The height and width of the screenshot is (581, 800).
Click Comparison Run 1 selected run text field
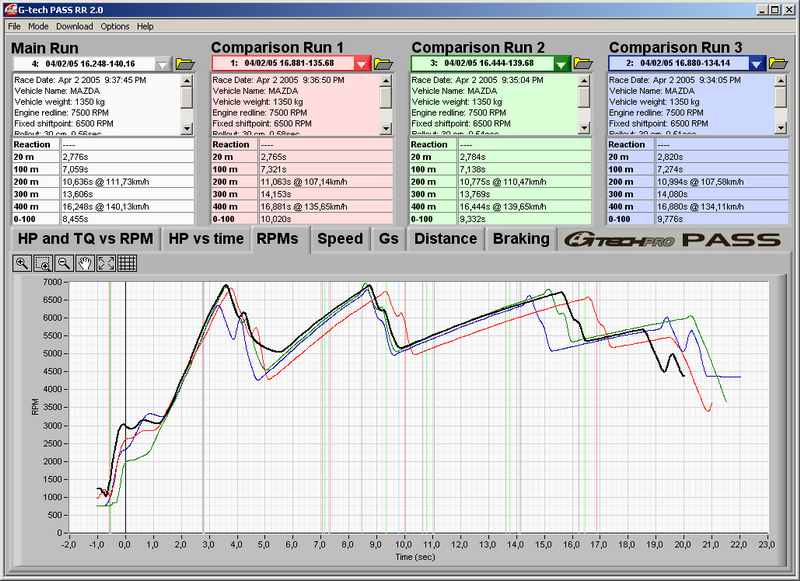coord(283,63)
